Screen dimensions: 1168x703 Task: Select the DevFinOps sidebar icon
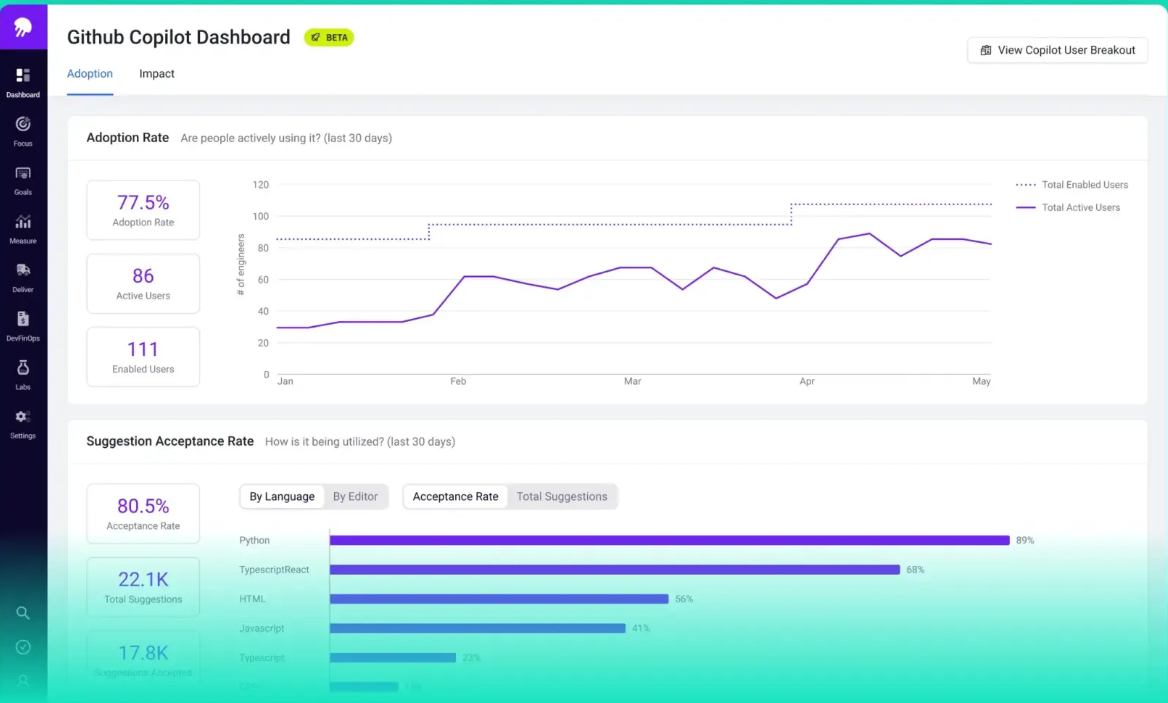pyautogui.click(x=22, y=324)
